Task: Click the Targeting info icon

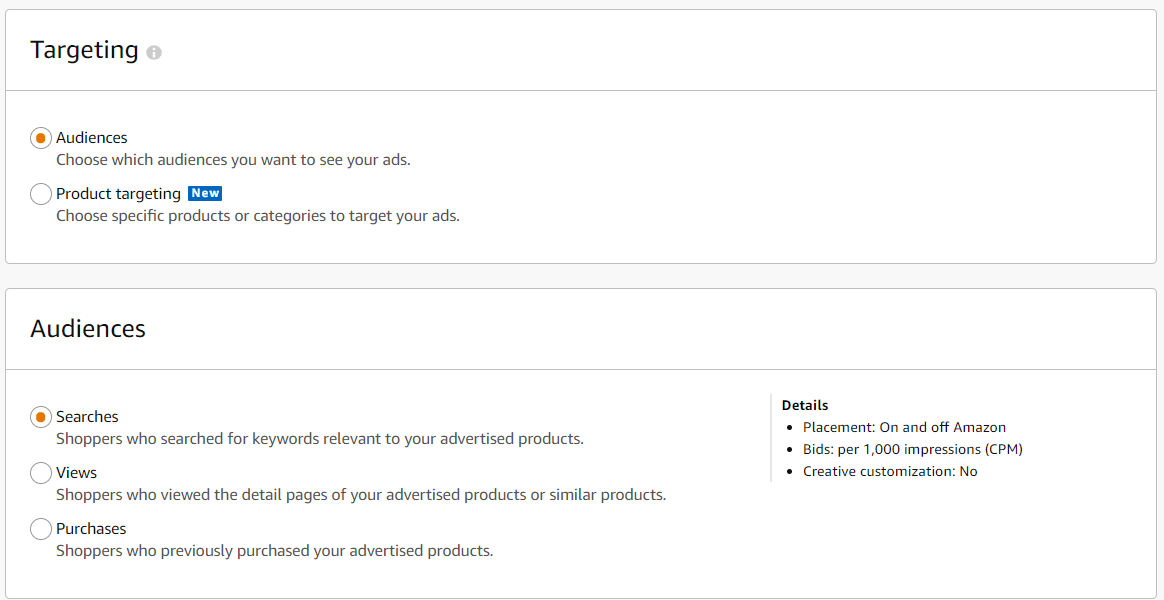Action: pyautogui.click(x=153, y=52)
